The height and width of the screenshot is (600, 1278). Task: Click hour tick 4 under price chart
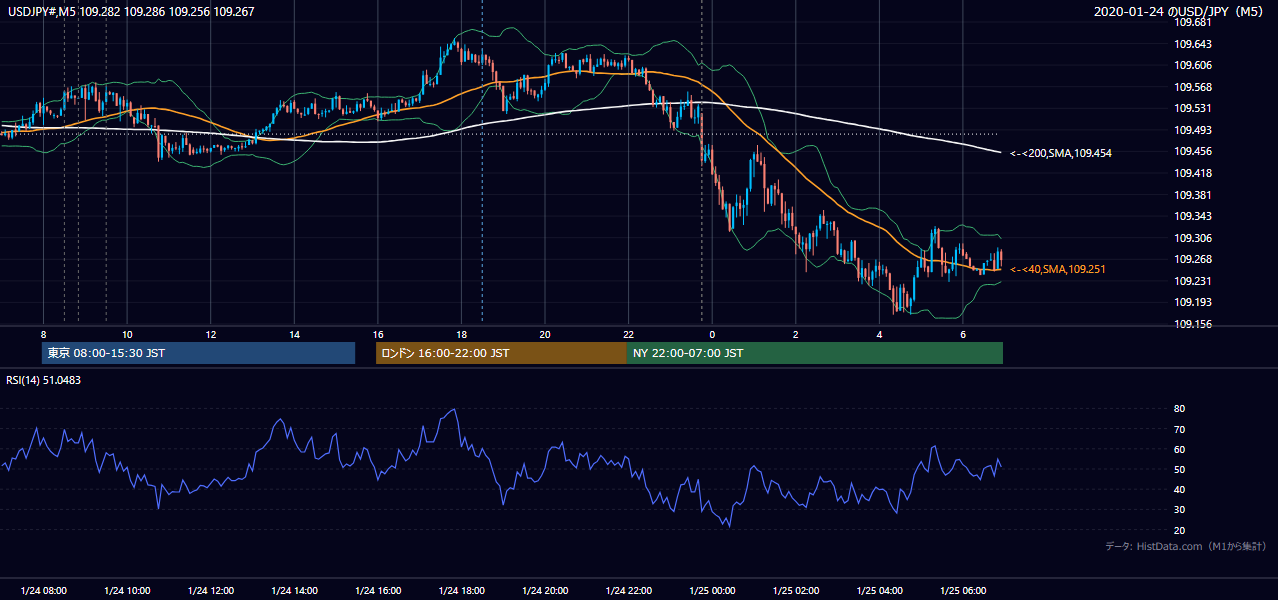tap(879, 334)
